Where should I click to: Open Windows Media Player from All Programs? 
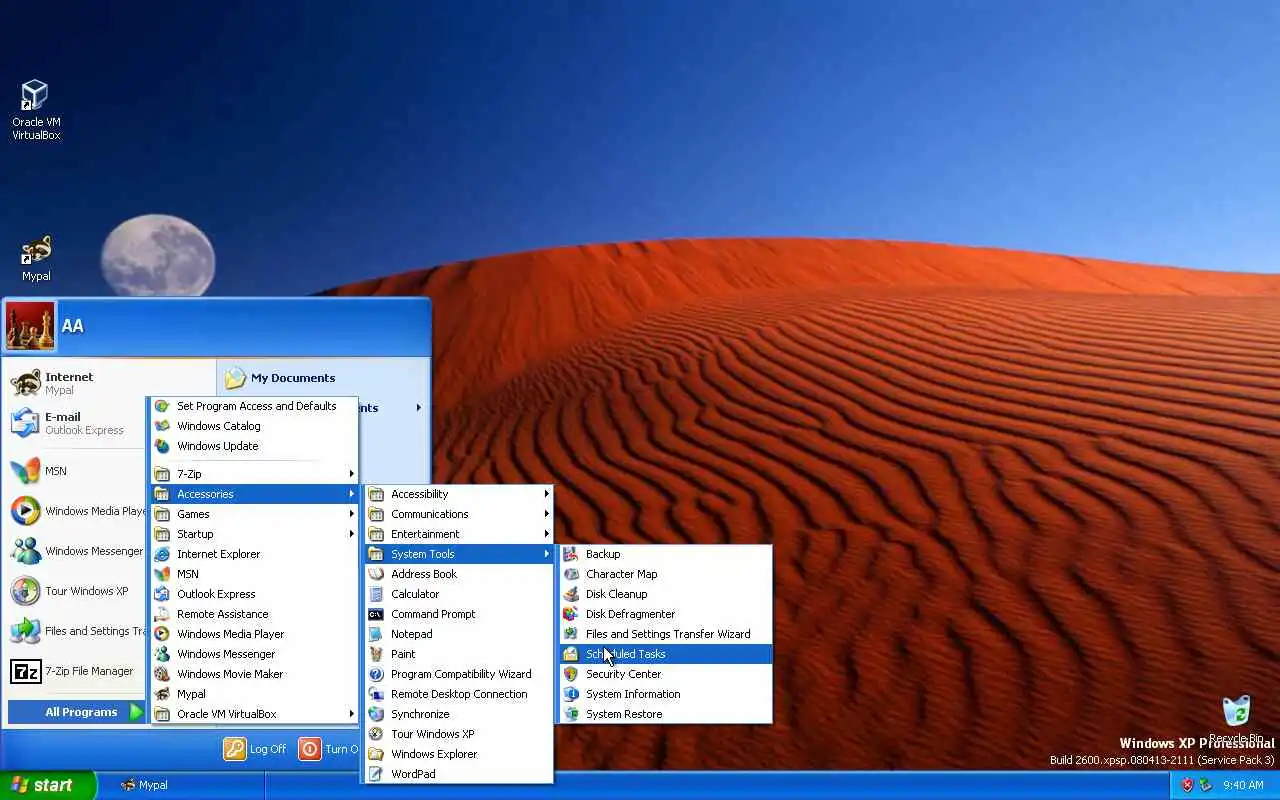(254, 634)
